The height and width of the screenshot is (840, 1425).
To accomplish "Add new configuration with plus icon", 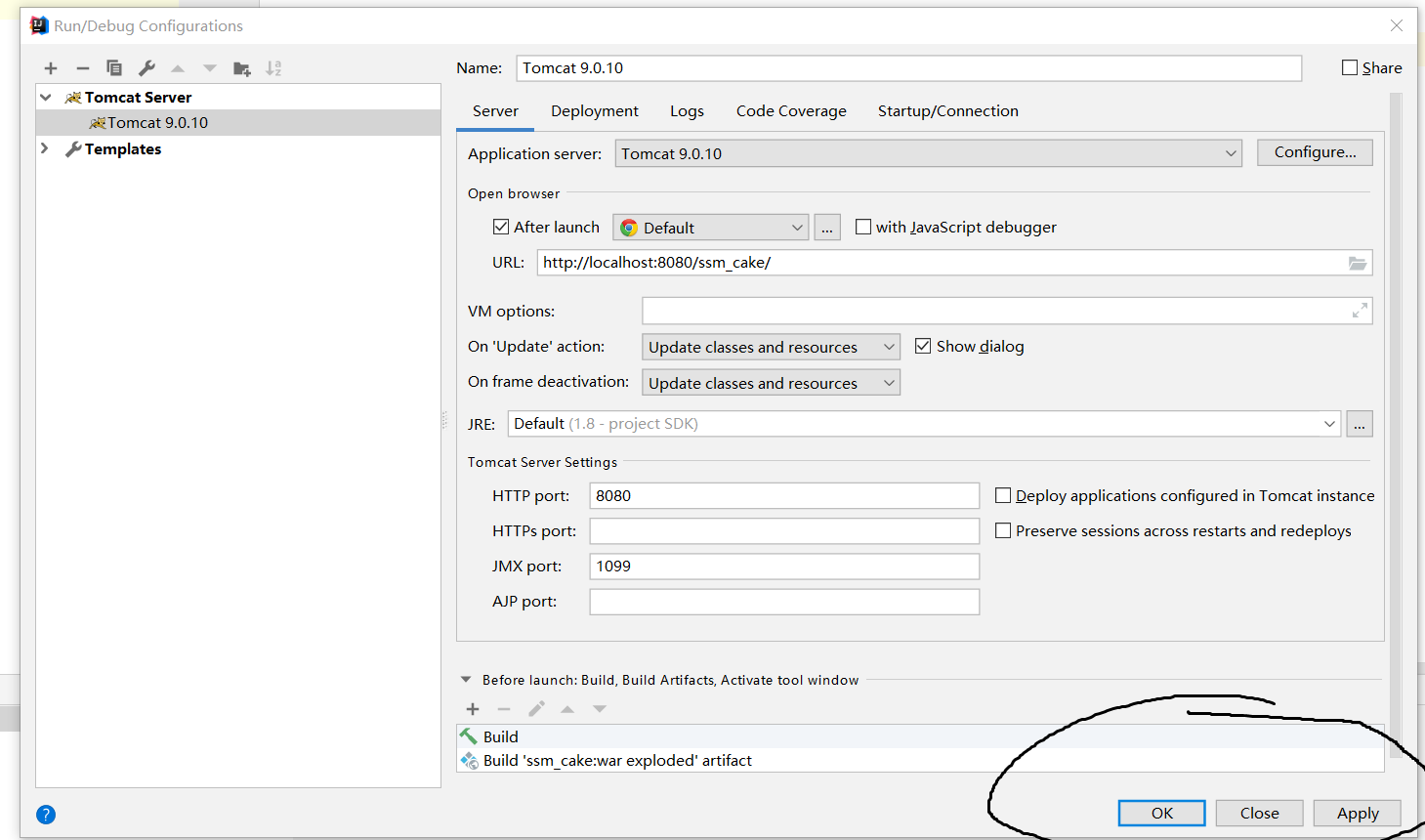I will 51,68.
